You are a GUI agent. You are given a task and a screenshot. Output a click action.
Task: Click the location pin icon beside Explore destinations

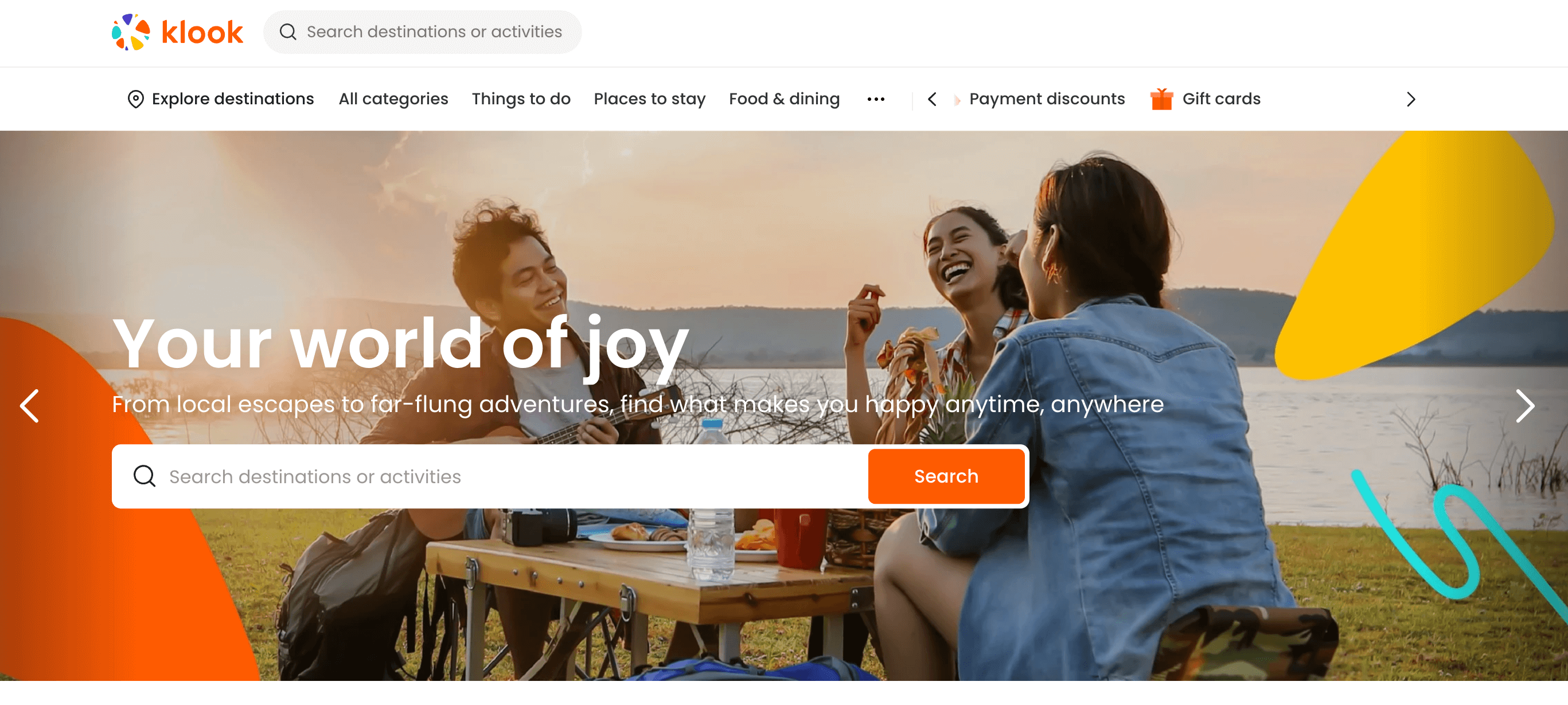coord(136,99)
